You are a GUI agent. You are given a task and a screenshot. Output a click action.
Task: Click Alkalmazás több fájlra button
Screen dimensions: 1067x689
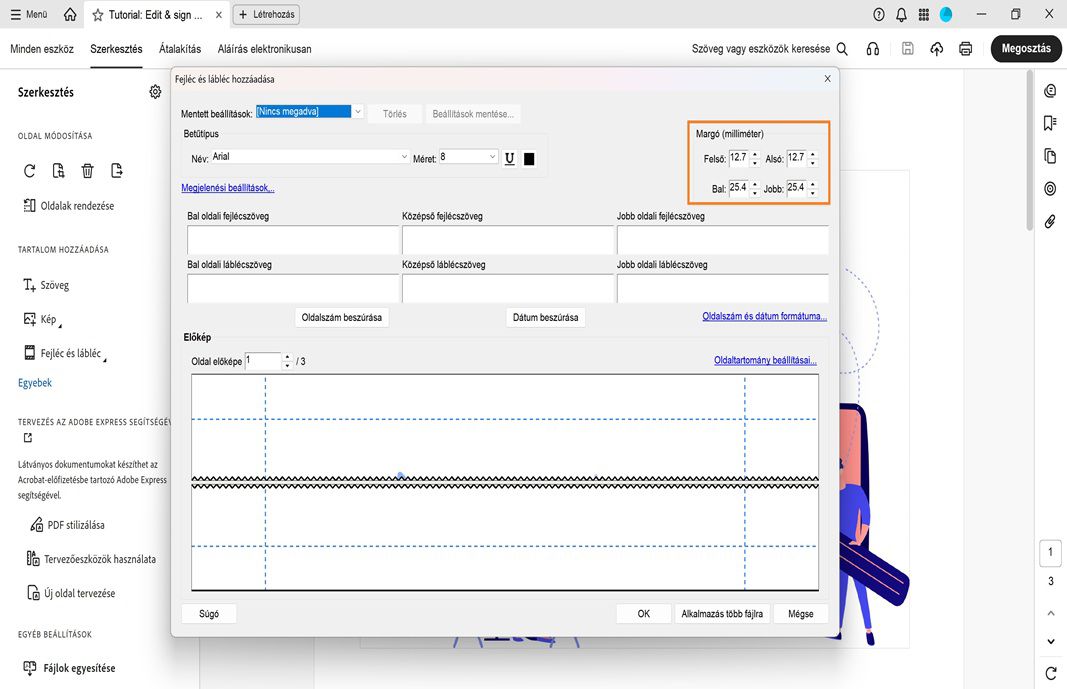[x=722, y=614]
